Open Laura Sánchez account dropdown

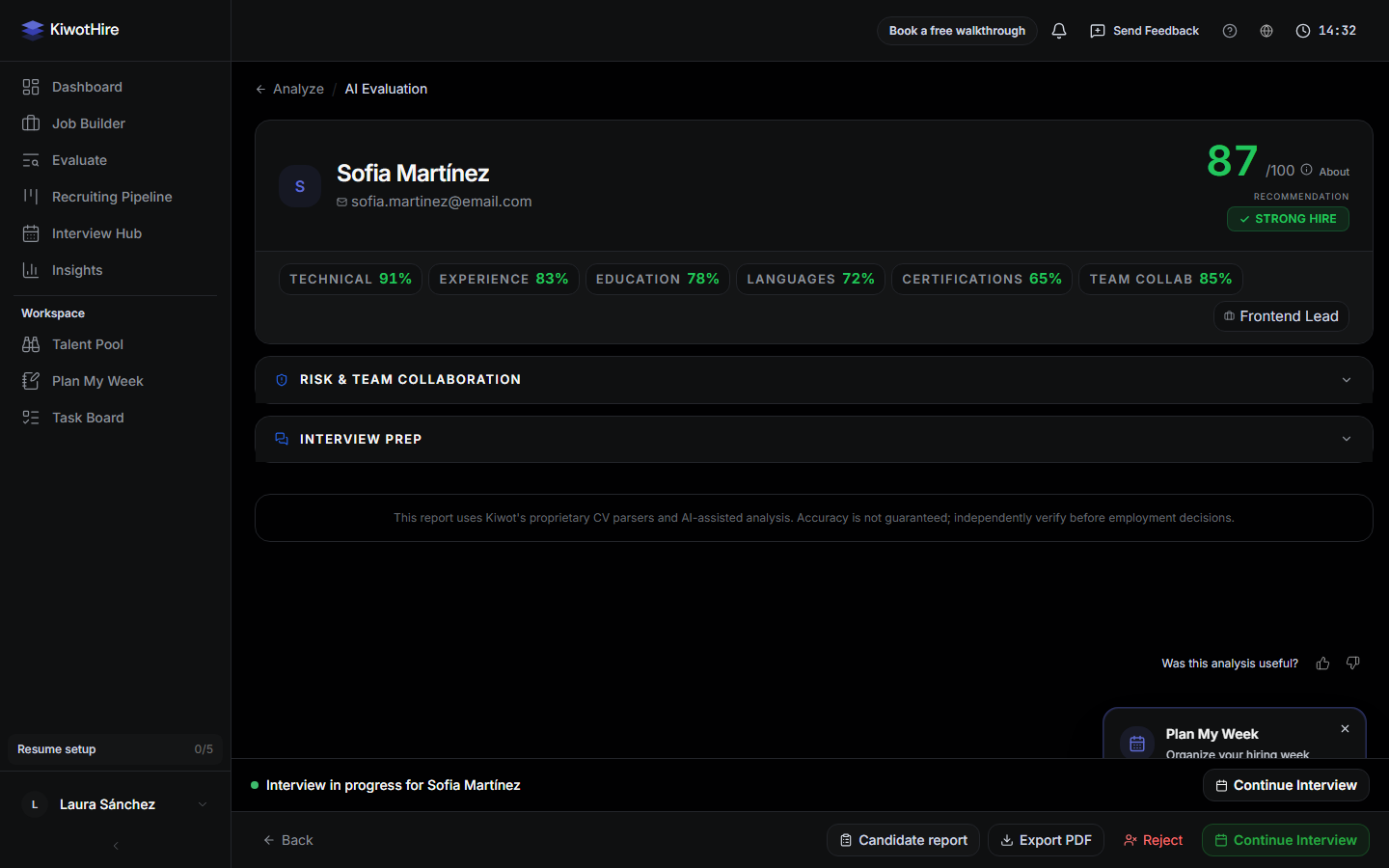(x=116, y=804)
